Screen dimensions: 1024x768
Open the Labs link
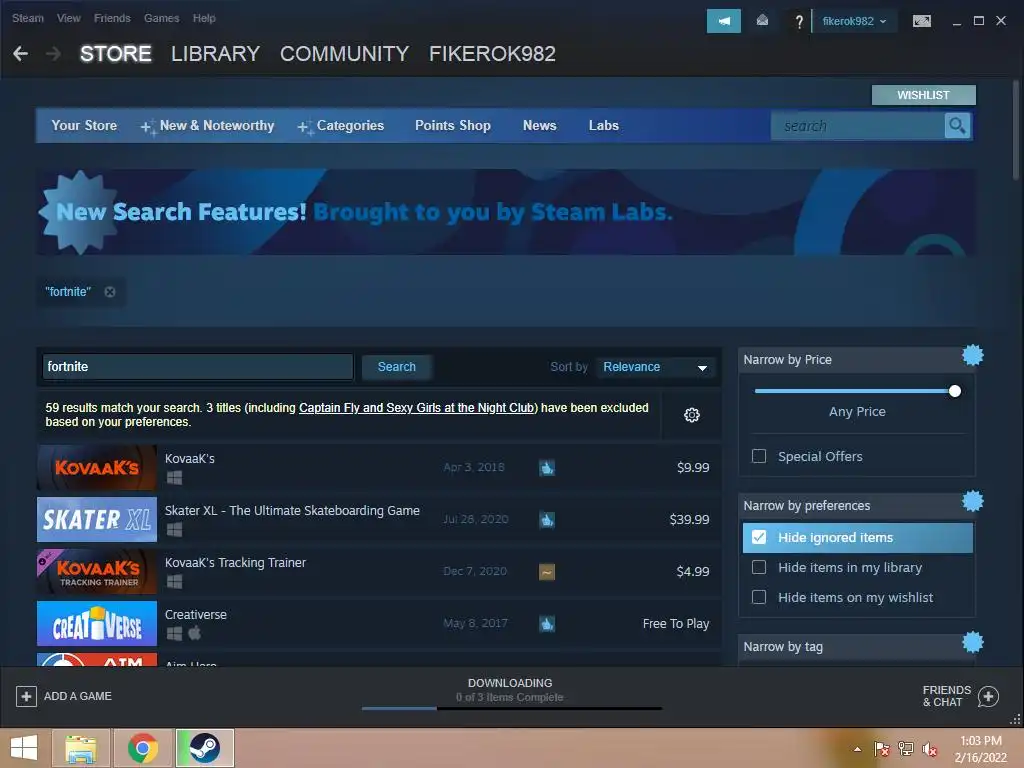(603, 125)
